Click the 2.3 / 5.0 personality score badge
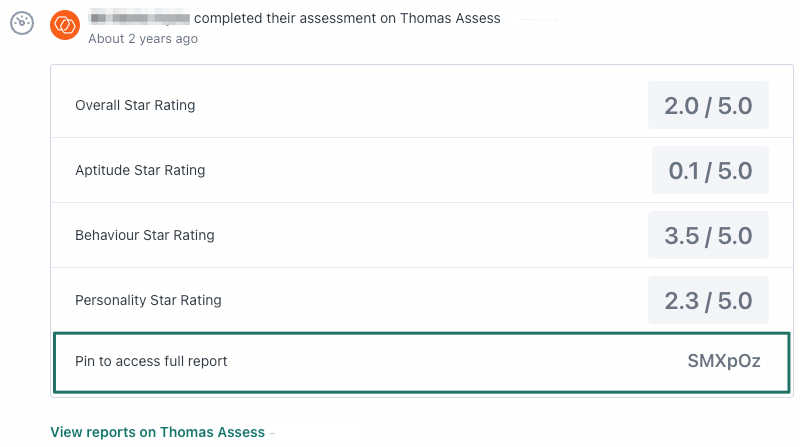This screenshot has width=800, height=447. point(708,300)
